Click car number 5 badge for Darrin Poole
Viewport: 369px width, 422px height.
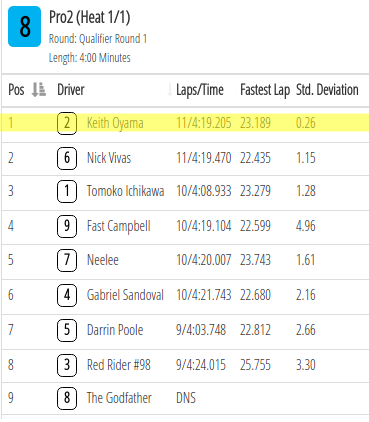pyautogui.click(x=67, y=330)
